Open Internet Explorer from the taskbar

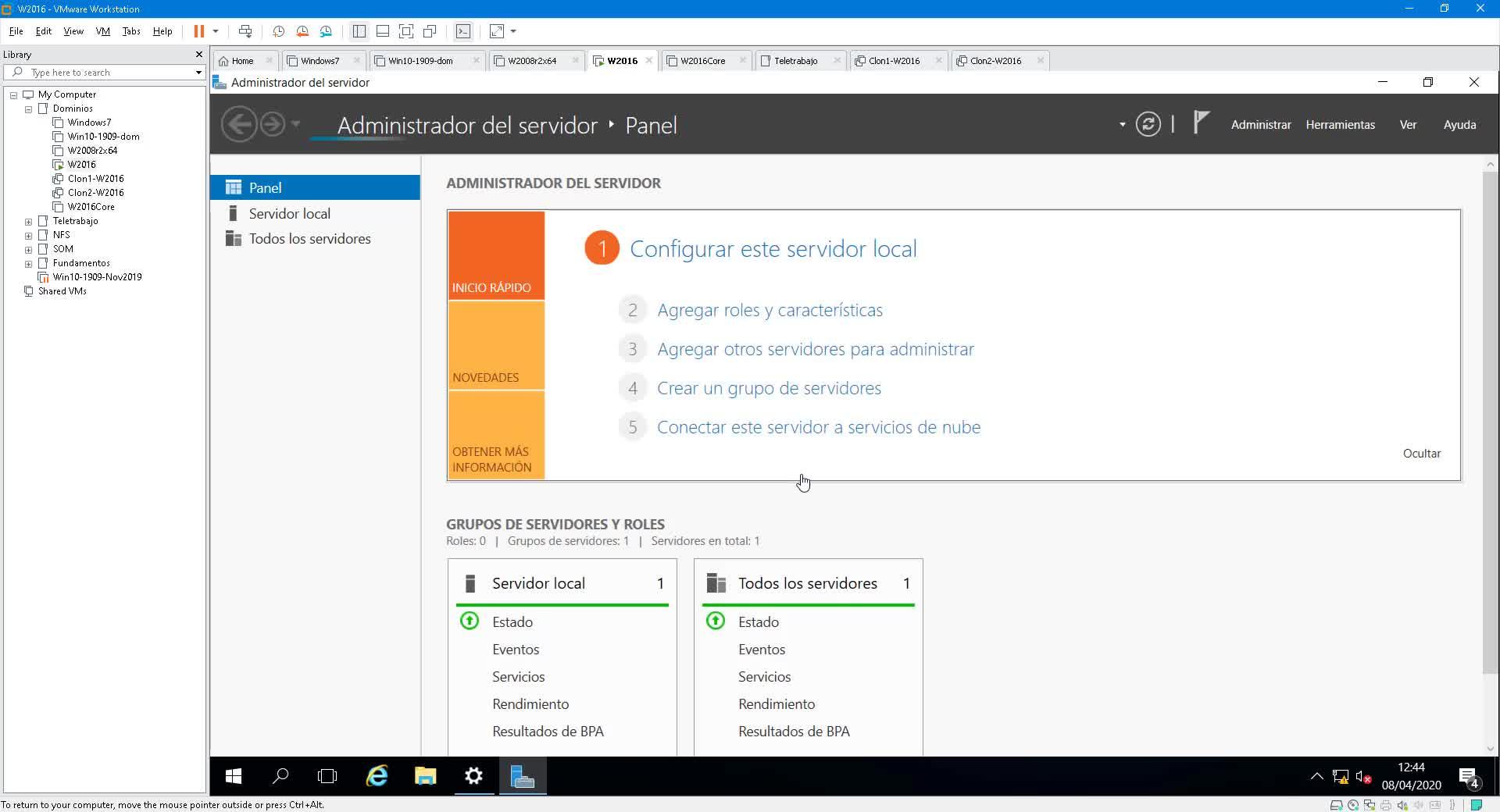click(377, 776)
